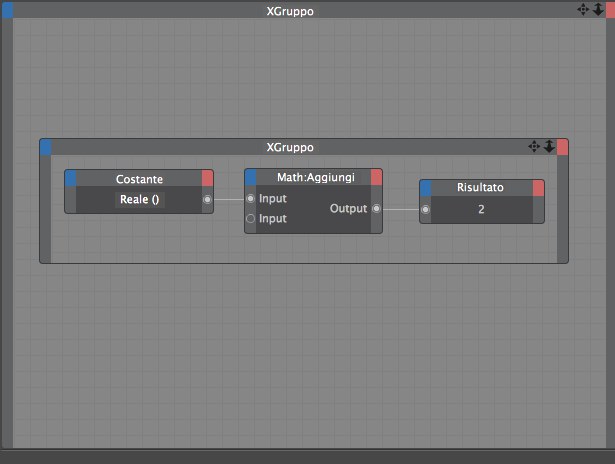615x464 pixels.
Task: Click inner XGruppo red output corner
Action: [562, 147]
